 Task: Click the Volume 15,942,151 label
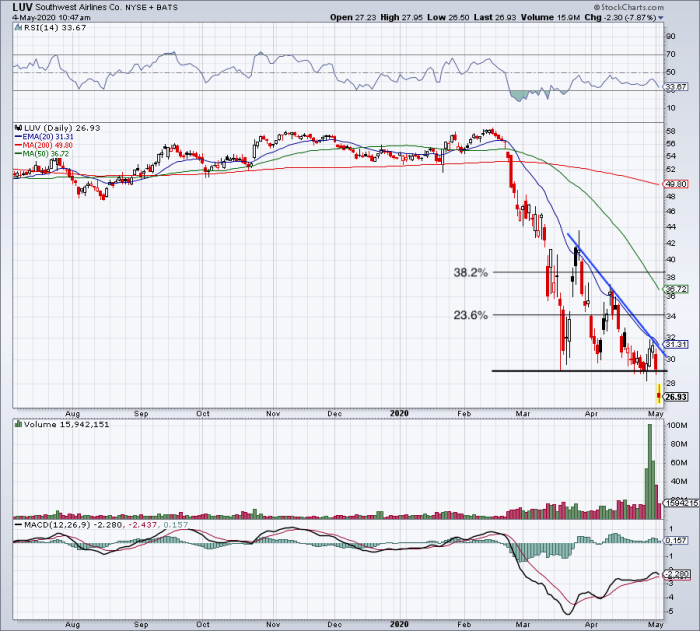[x=67, y=424]
